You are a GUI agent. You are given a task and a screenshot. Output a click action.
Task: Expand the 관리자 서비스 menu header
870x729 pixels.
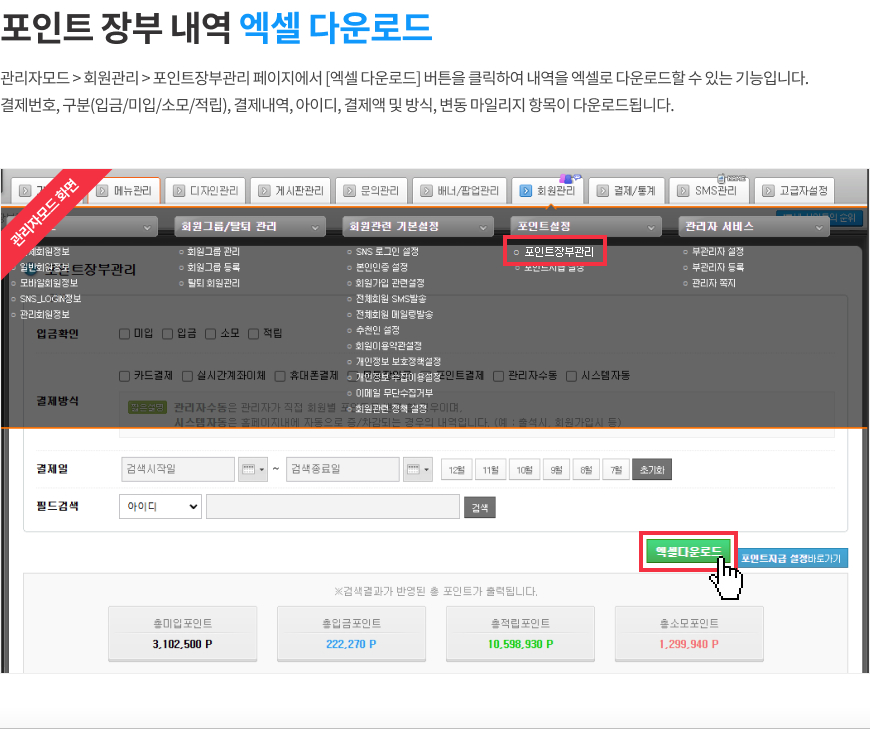coord(754,226)
